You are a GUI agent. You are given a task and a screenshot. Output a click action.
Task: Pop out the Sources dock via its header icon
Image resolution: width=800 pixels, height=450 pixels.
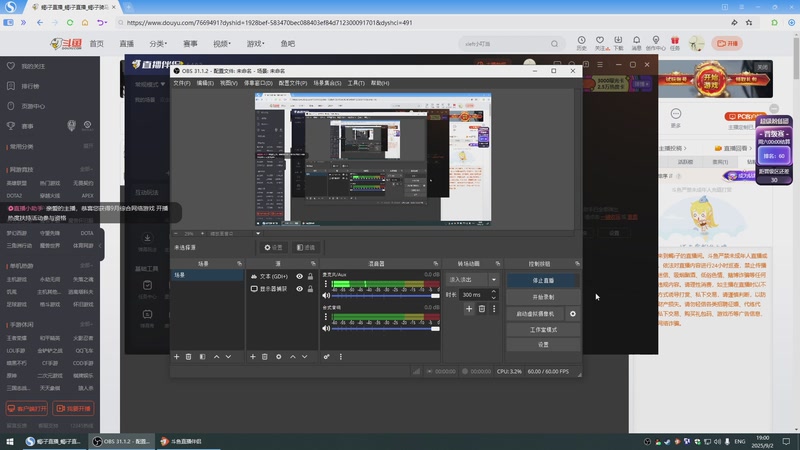pos(313,263)
